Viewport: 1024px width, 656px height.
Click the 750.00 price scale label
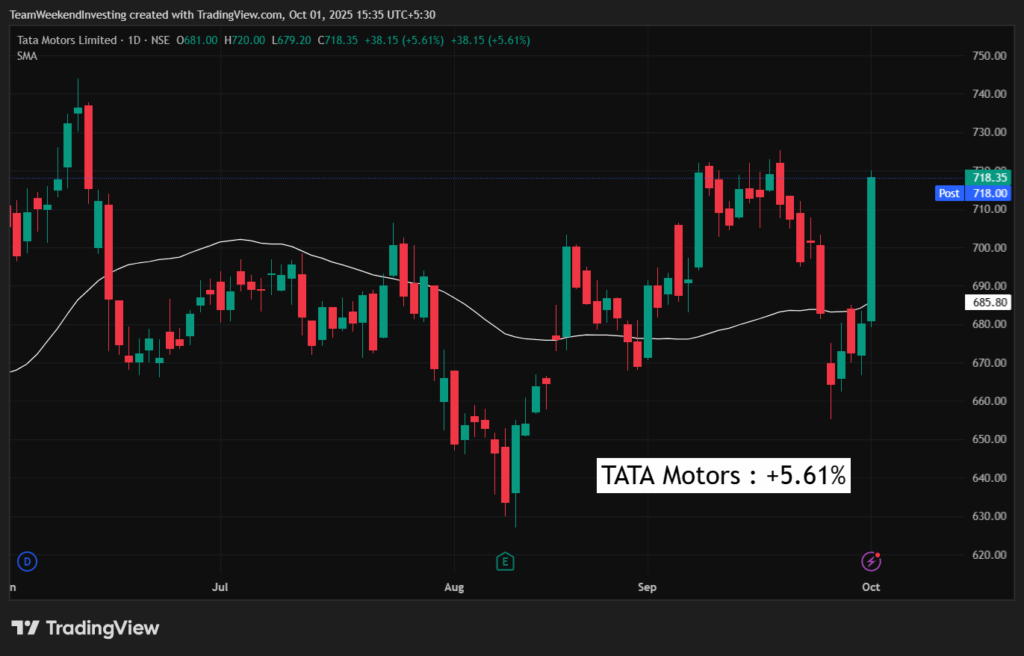click(x=989, y=56)
